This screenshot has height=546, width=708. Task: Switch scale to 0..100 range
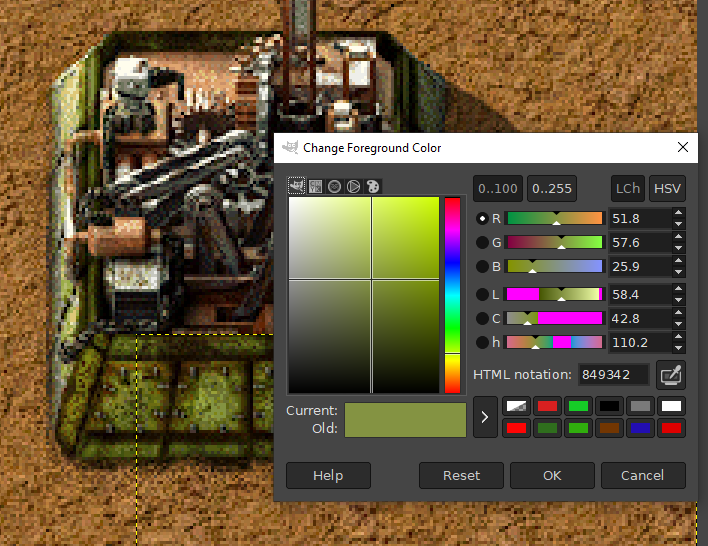pyautogui.click(x=498, y=188)
